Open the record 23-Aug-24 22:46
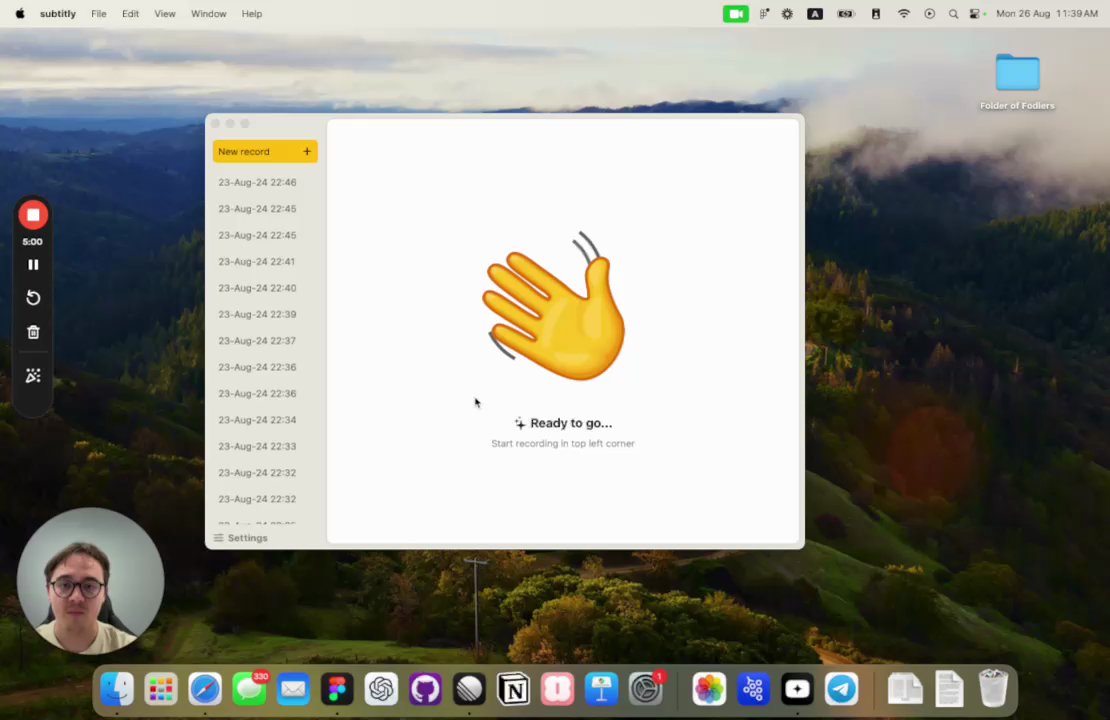Image resolution: width=1110 pixels, height=720 pixels. (257, 183)
